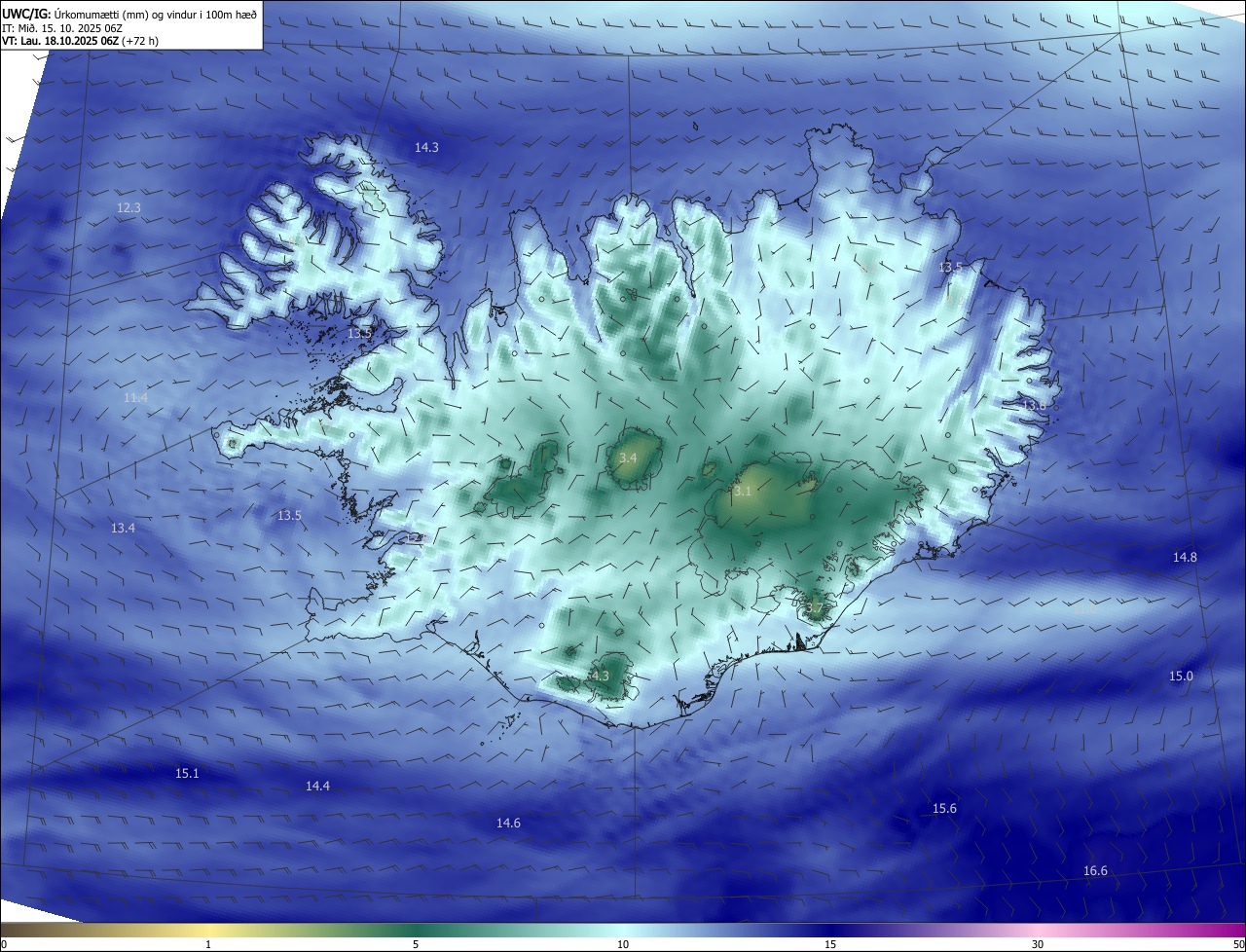This screenshot has width=1246, height=952.
Task: Click the header title 'UWC/IG: Úrkomumætti (mm) og vindur í 100m hæð'
Action: [x=130, y=14]
